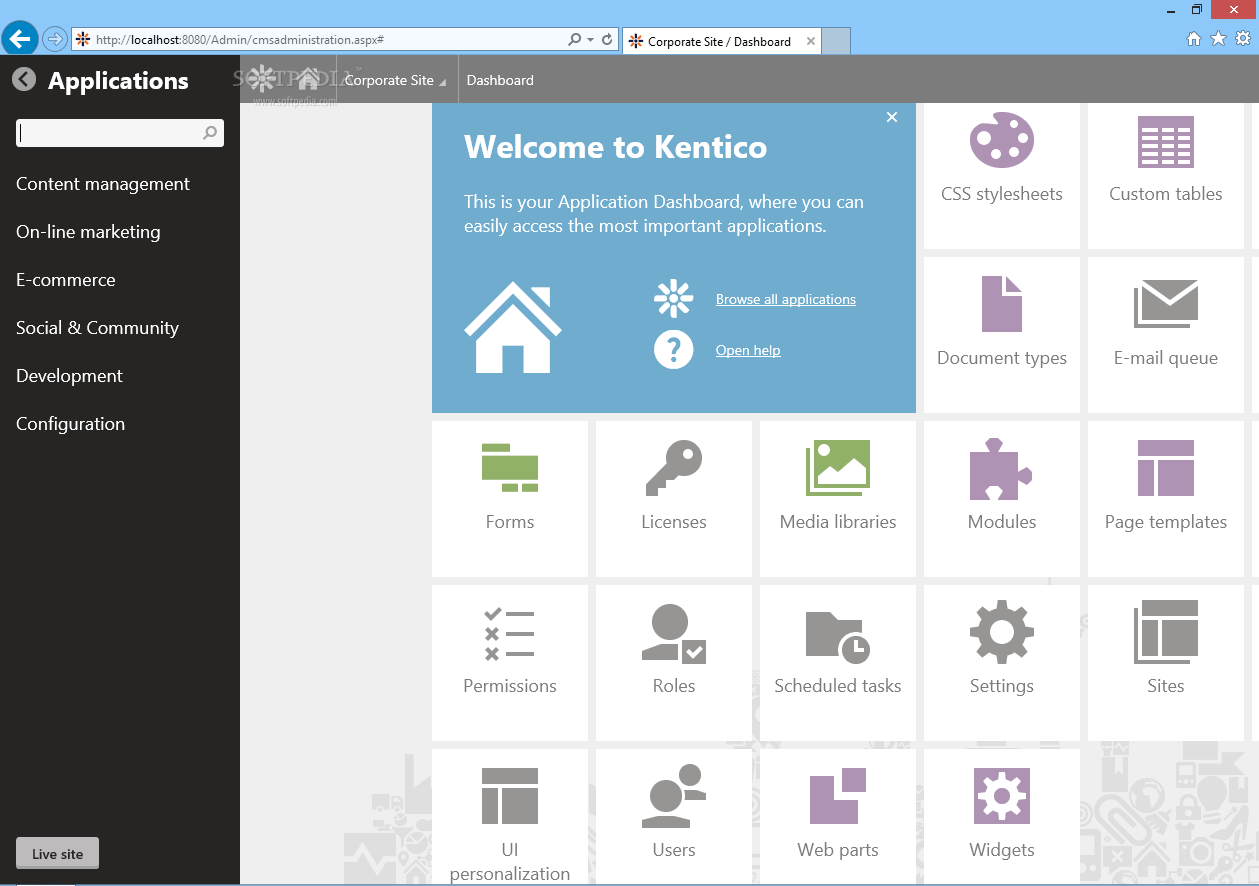Expand the Social & Community category
This screenshot has height=886, width=1259.
tap(97, 328)
